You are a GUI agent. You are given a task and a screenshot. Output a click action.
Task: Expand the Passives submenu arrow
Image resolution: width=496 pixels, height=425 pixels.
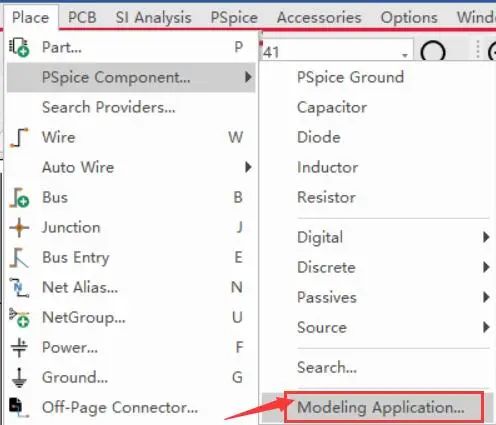pos(486,297)
